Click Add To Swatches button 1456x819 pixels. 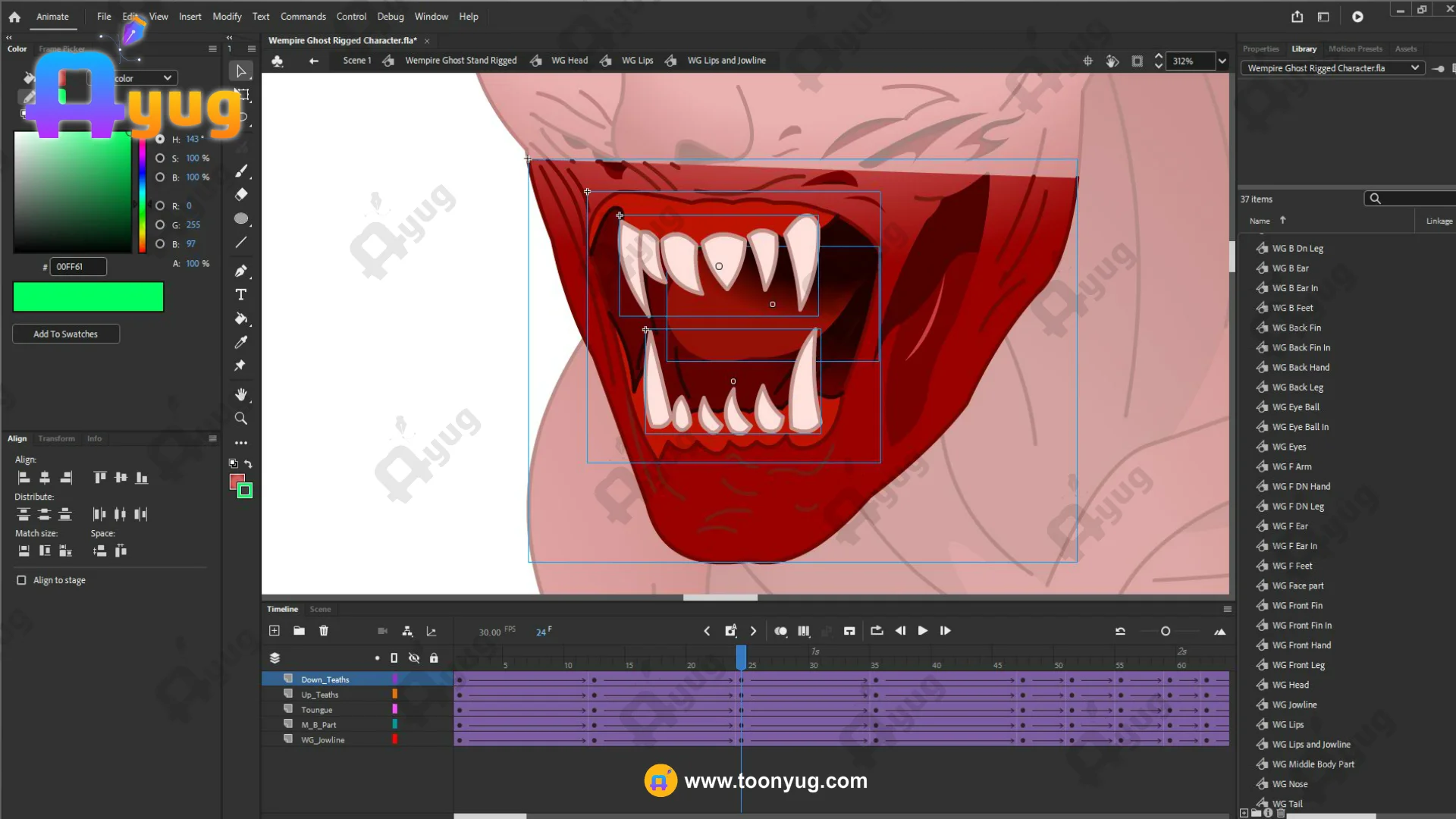click(x=66, y=334)
